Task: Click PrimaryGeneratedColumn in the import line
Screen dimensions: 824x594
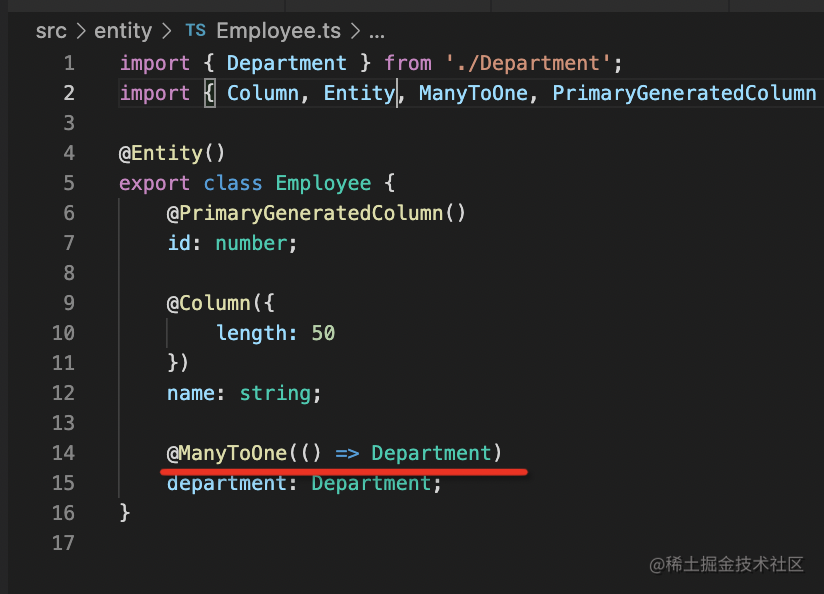Action: (x=684, y=93)
